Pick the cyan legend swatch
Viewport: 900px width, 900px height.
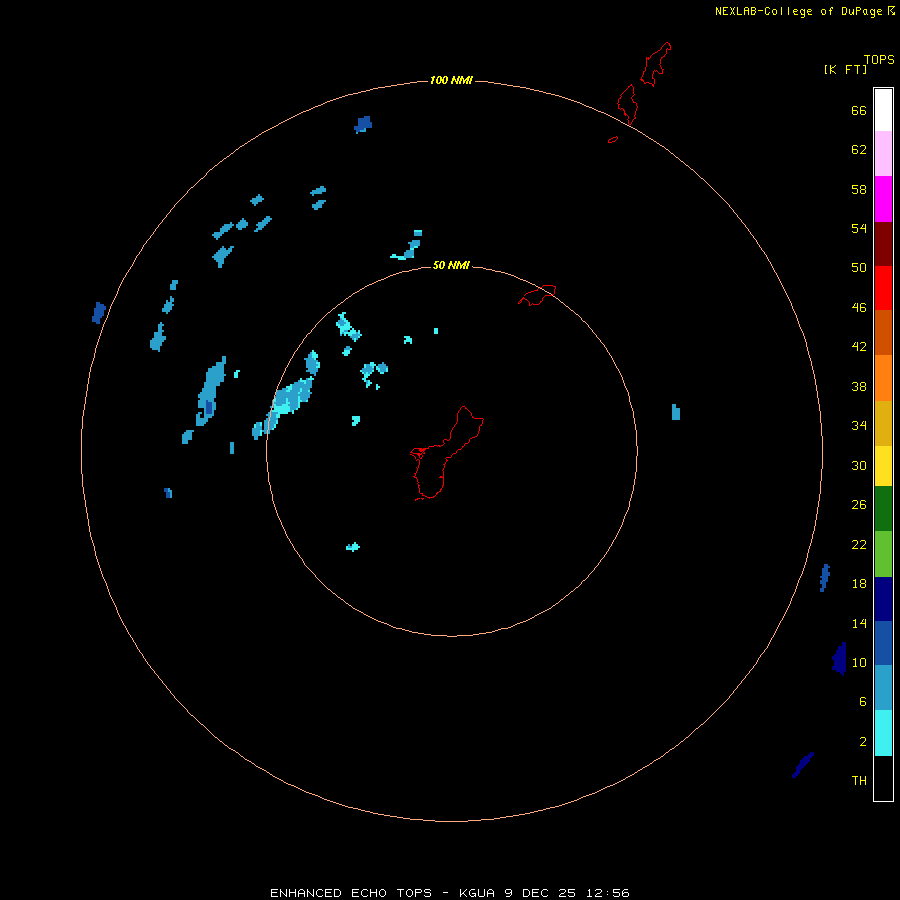tap(883, 733)
